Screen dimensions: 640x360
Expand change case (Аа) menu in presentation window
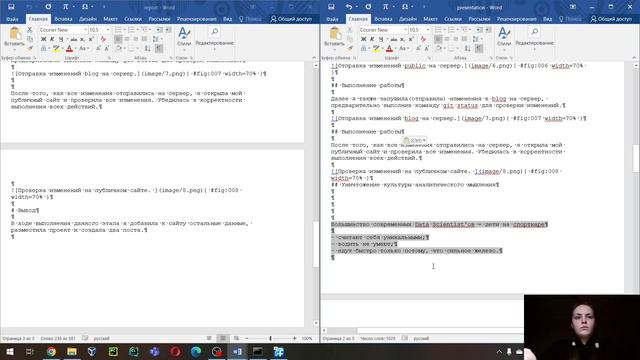pyautogui.click(x=403, y=49)
